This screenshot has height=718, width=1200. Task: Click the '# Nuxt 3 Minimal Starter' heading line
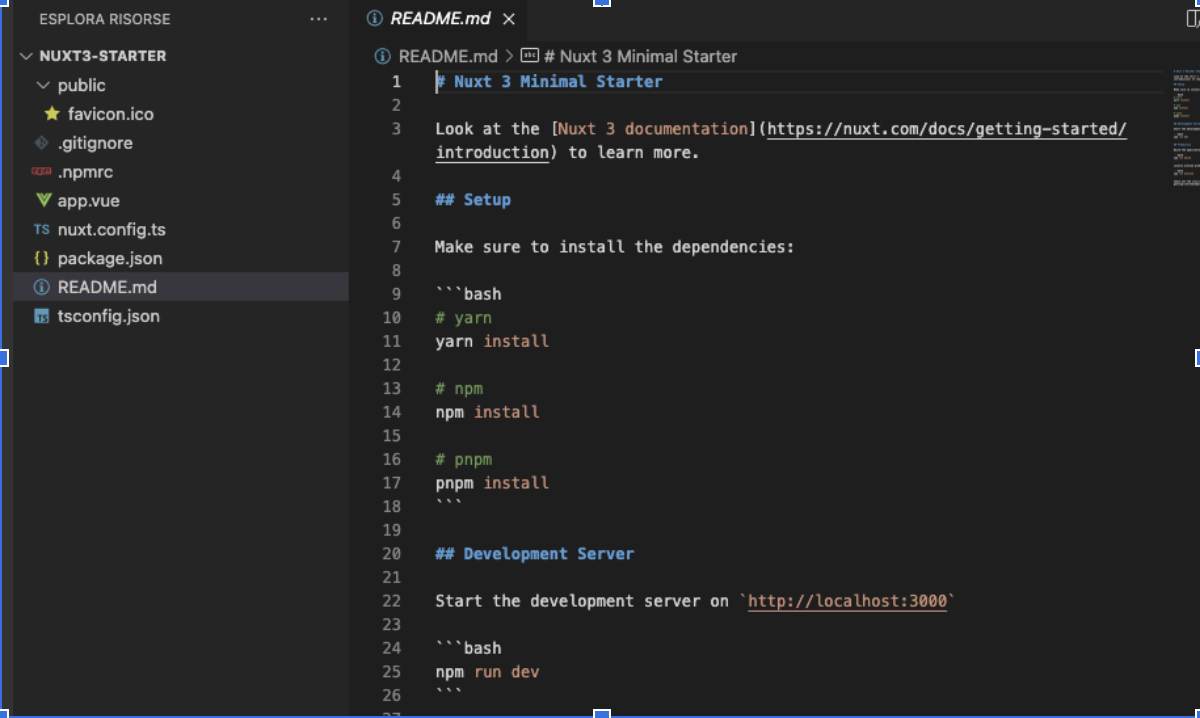549,82
